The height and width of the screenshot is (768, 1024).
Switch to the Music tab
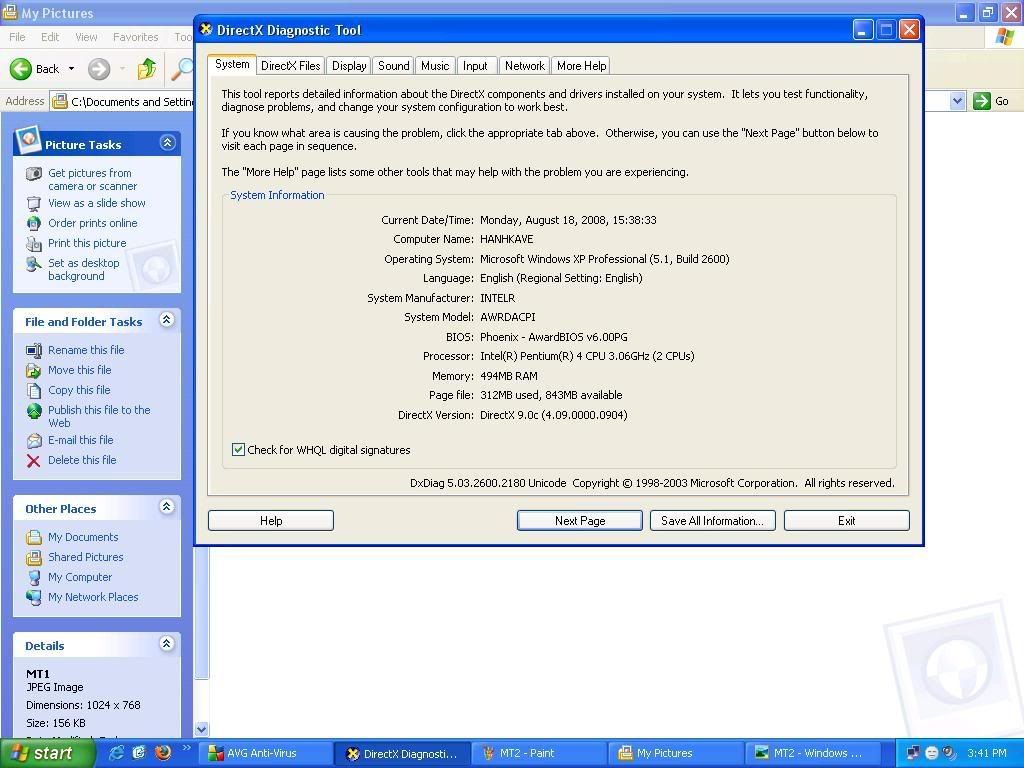(x=435, y=66)
